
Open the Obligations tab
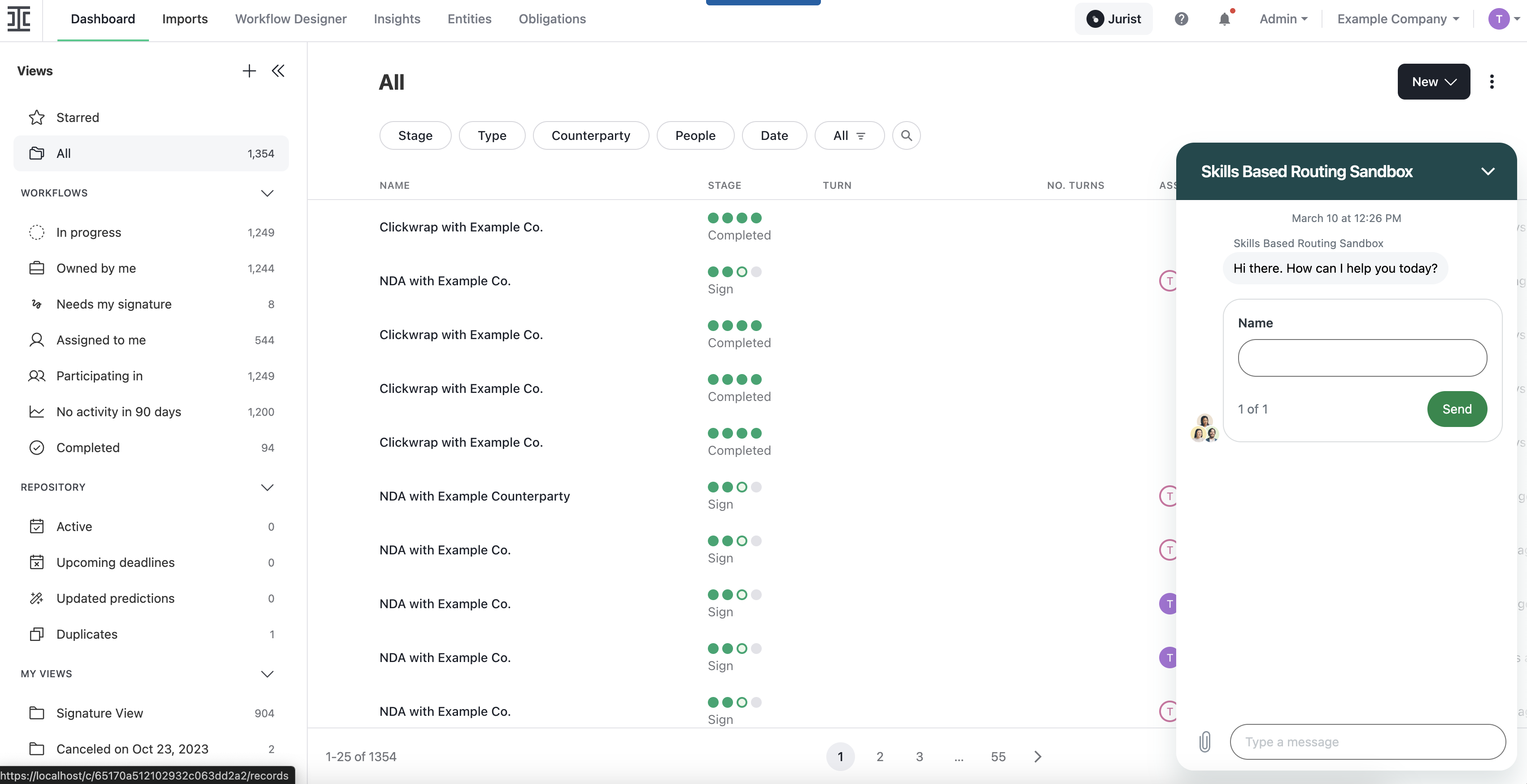click(x=552, y=19)
